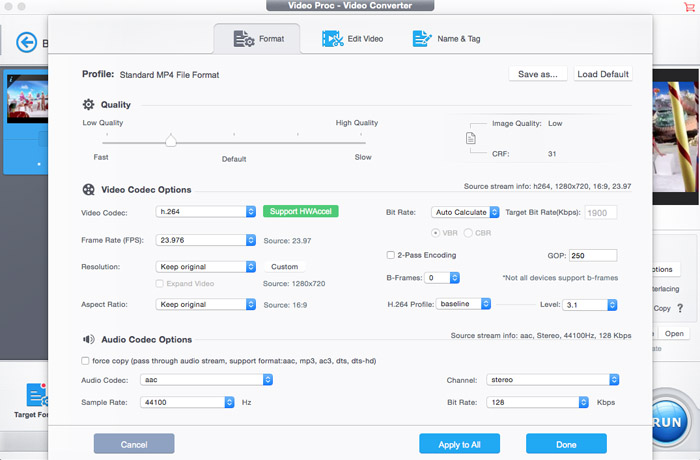Click the Support HWAccel button
Image resolution: width=700 pixels, height=460 pixels.
[300, 211]
